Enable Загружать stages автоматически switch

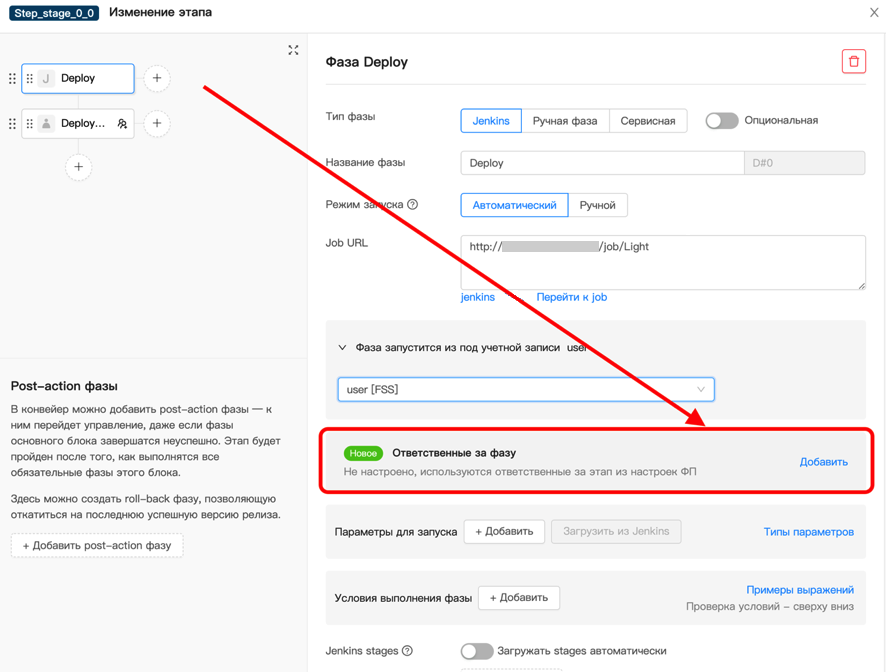tap(476, 651)
